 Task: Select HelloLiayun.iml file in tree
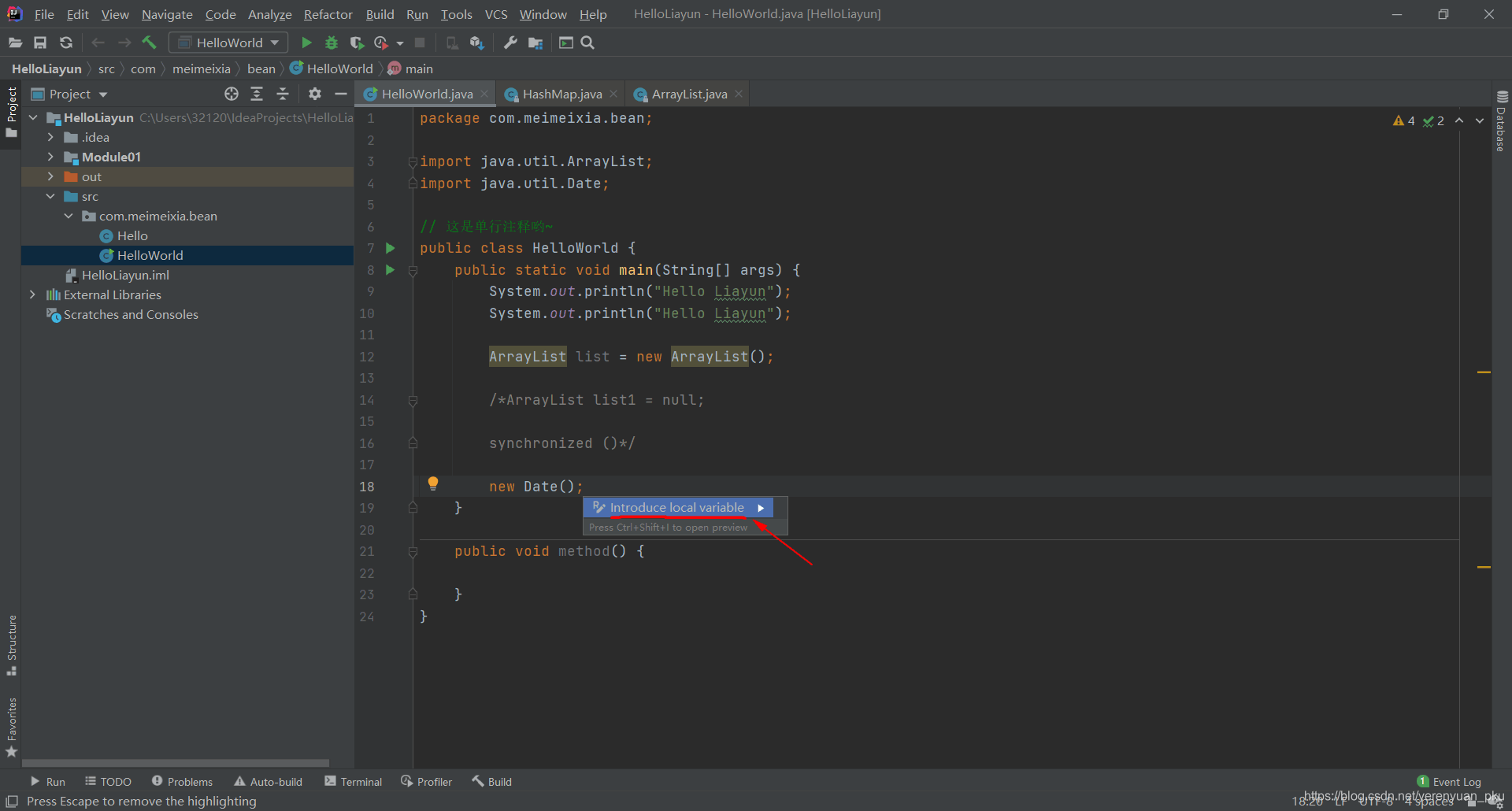point(125,275)
